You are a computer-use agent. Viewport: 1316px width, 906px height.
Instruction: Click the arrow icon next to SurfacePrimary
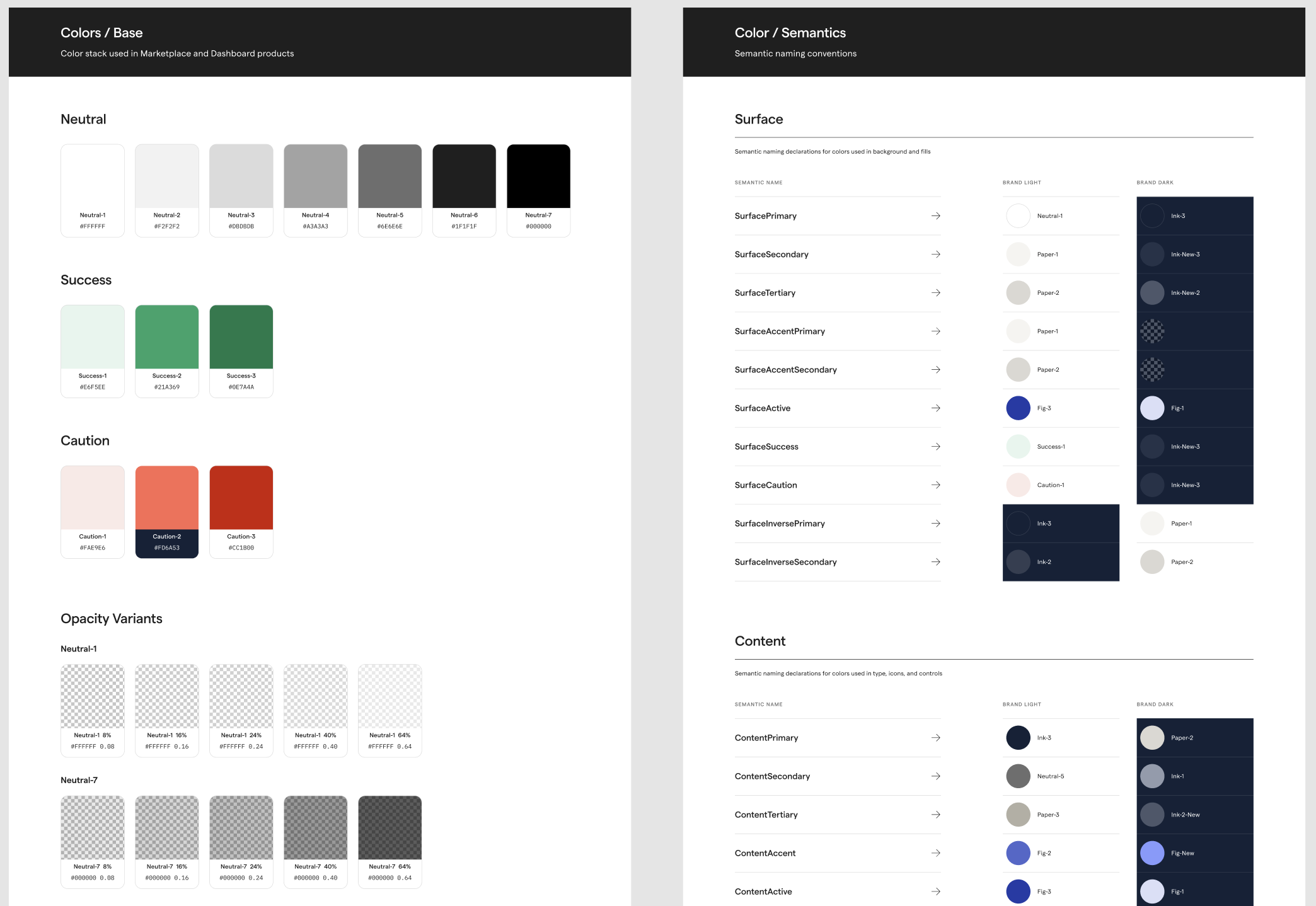[935, 216]
